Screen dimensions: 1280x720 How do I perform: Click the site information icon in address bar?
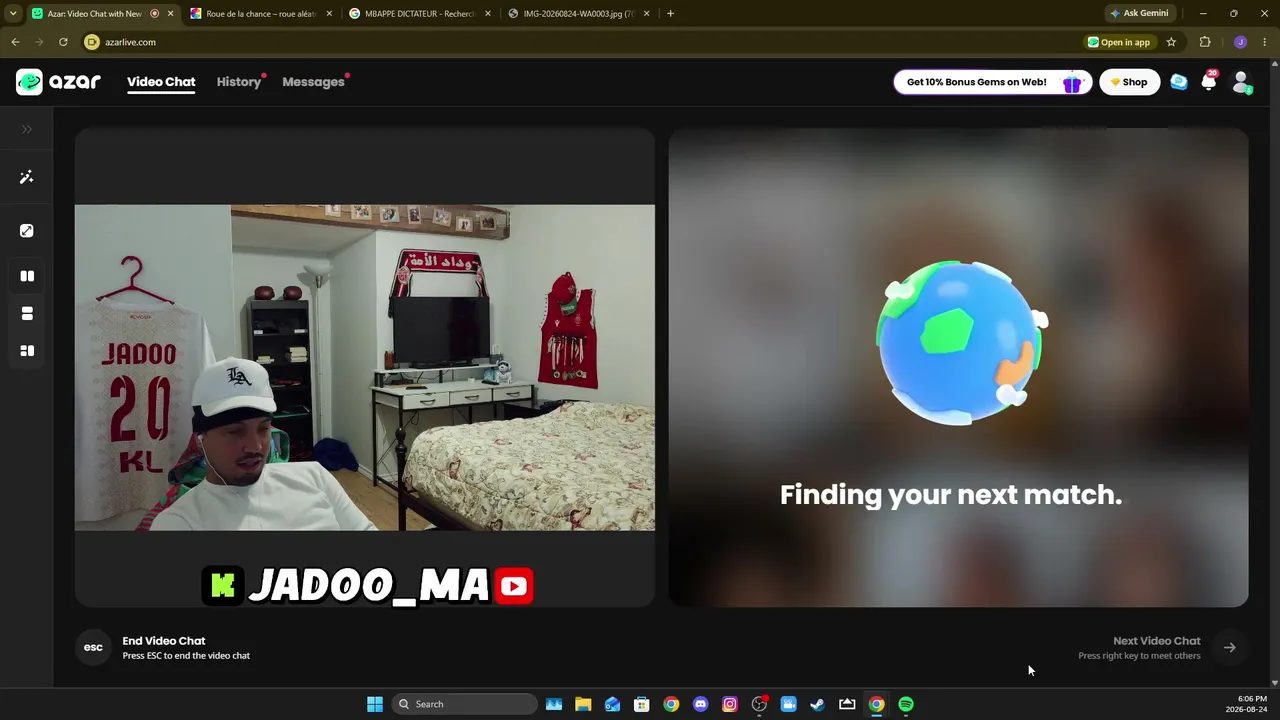coord(92,42)
